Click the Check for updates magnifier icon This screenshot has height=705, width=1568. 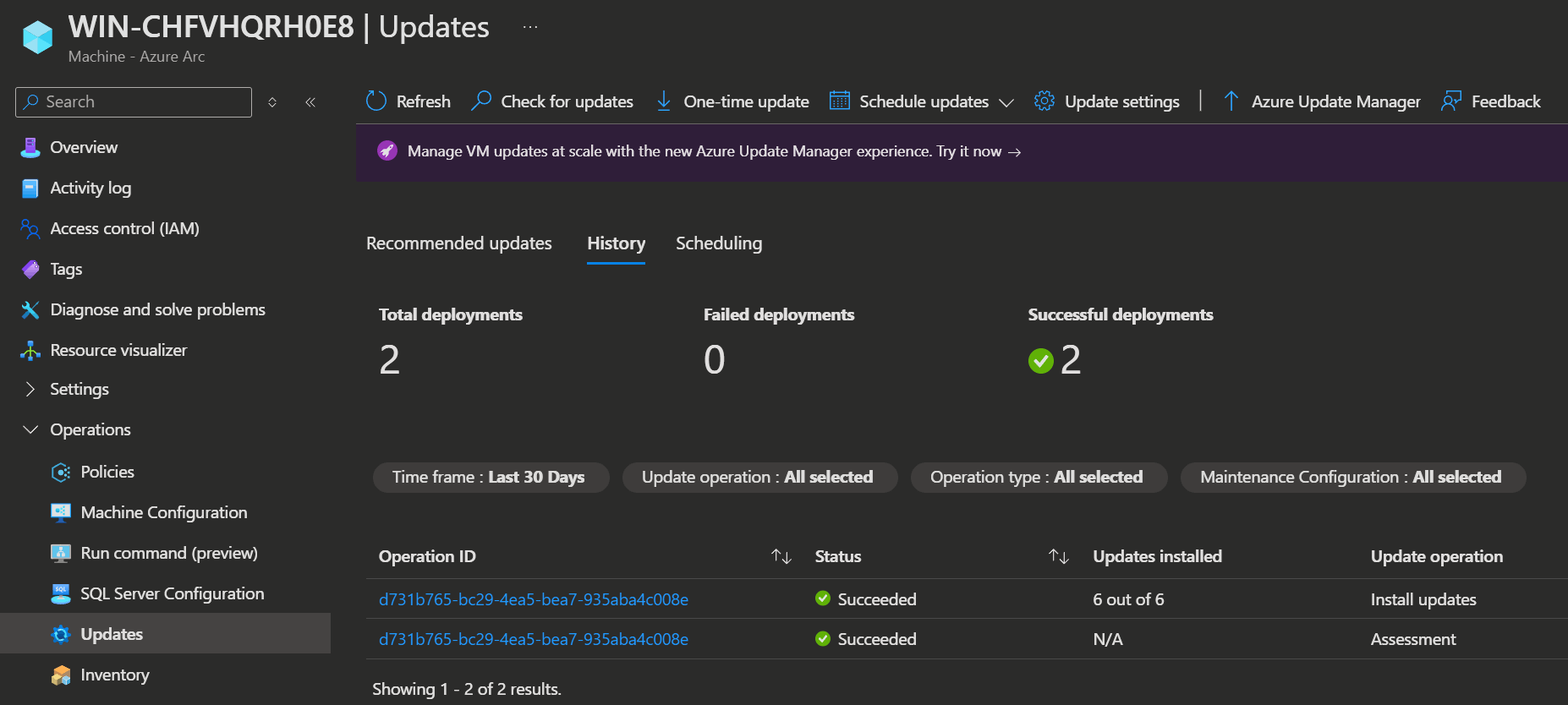[x=481, y=101]
